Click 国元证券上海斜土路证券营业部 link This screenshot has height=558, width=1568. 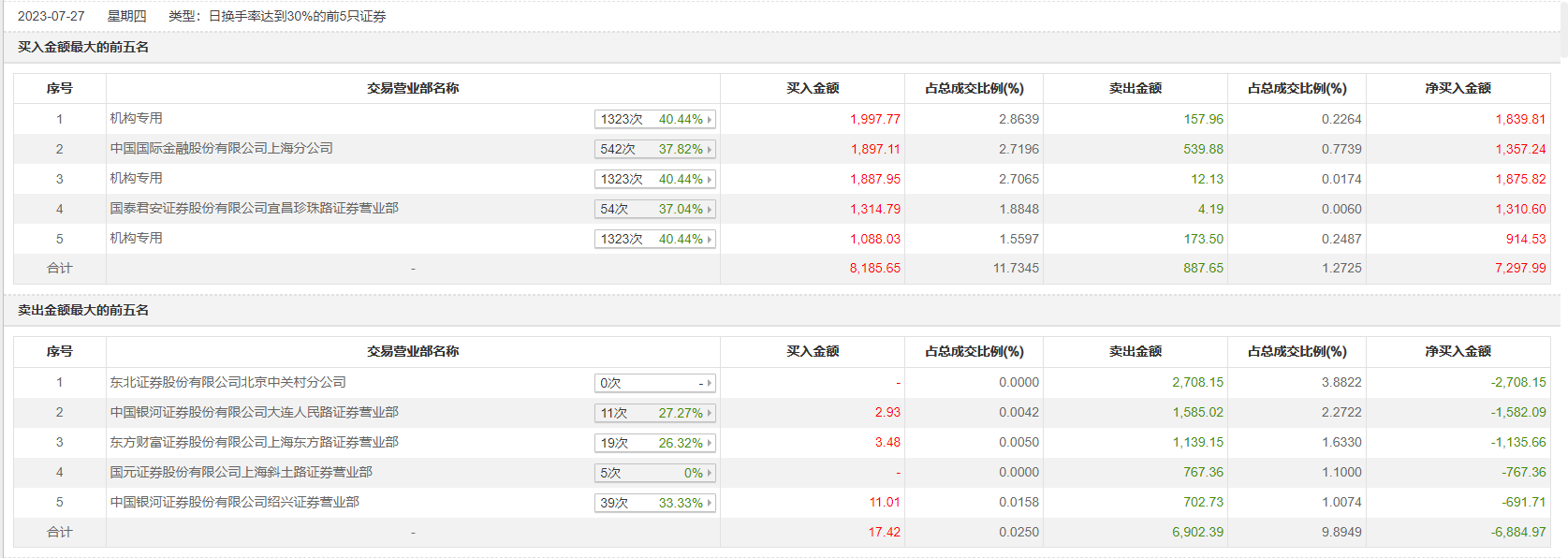242,473
